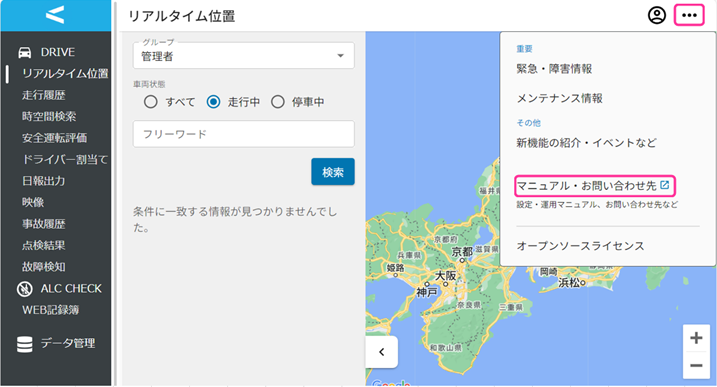Click the DRIVE section label
Image resolution: width=717 pixels, height=387 pixels.
(58, 52)
